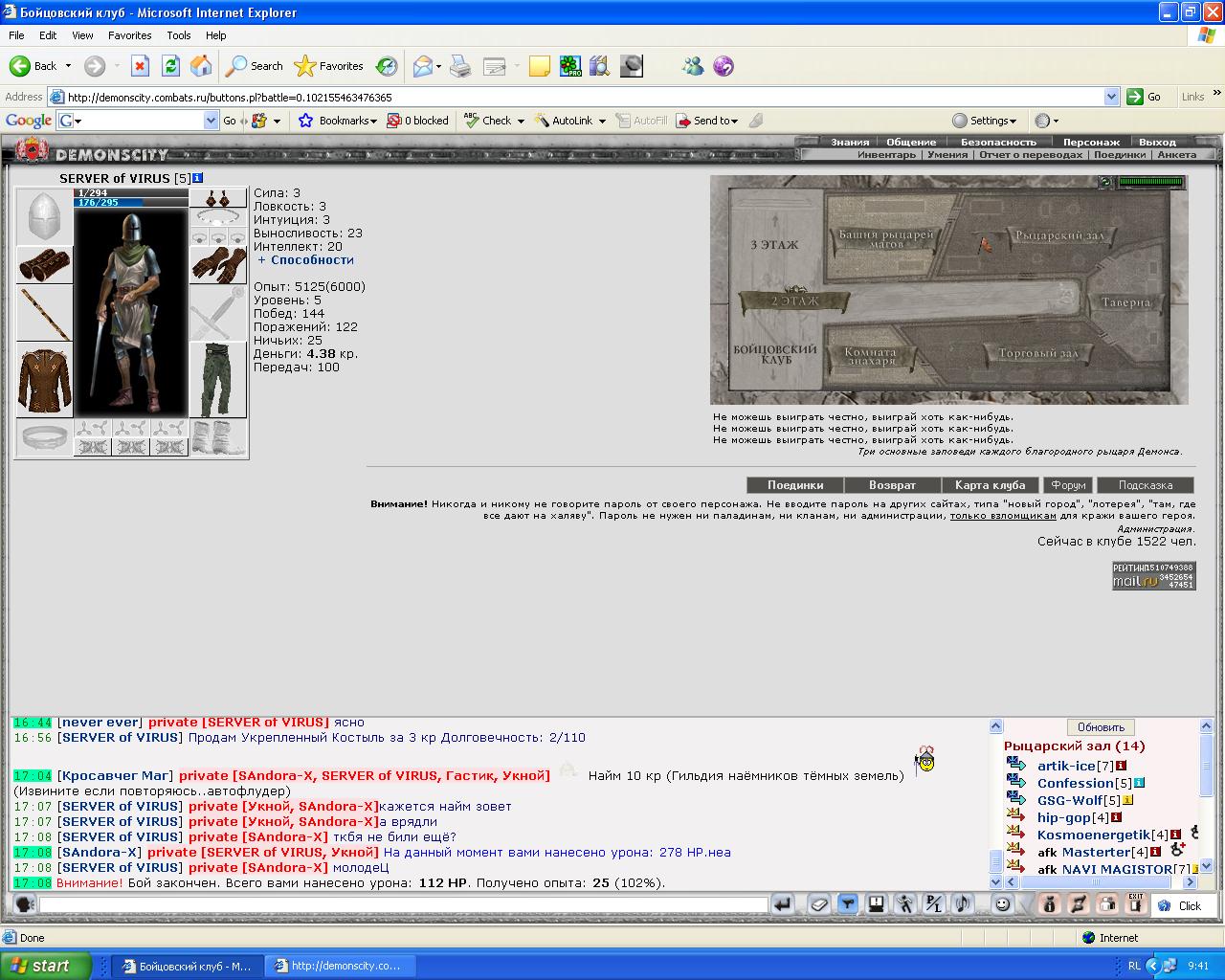This screenshot has height=980, width=1225.
Task: Click the 'Карта клуба' button
Action: (x=991, y=485)
